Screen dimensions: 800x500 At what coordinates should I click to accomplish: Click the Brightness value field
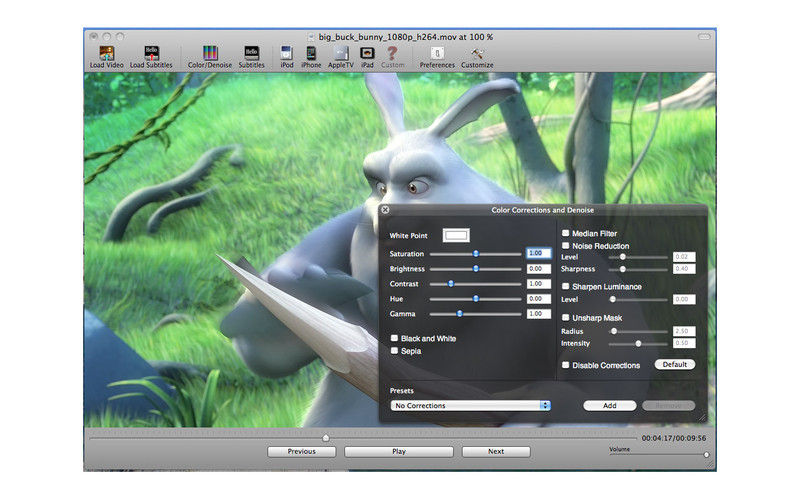tap(539, 268)
